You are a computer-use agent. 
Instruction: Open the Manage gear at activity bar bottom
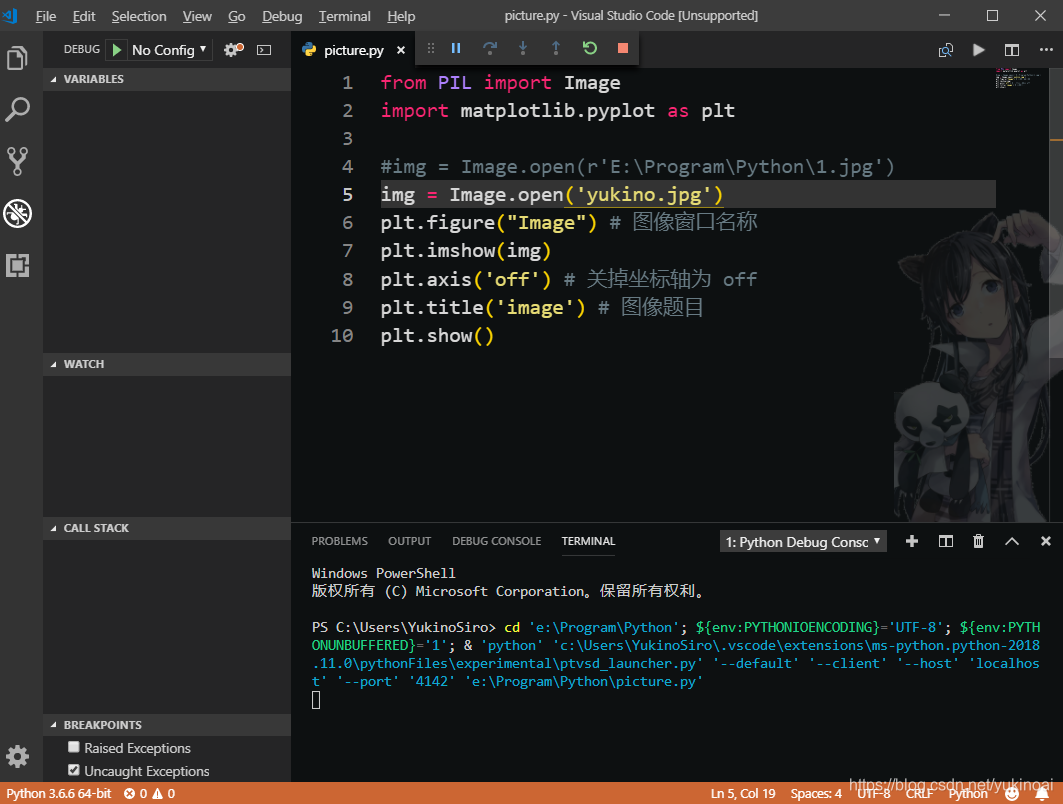click(x=18, y=756)
